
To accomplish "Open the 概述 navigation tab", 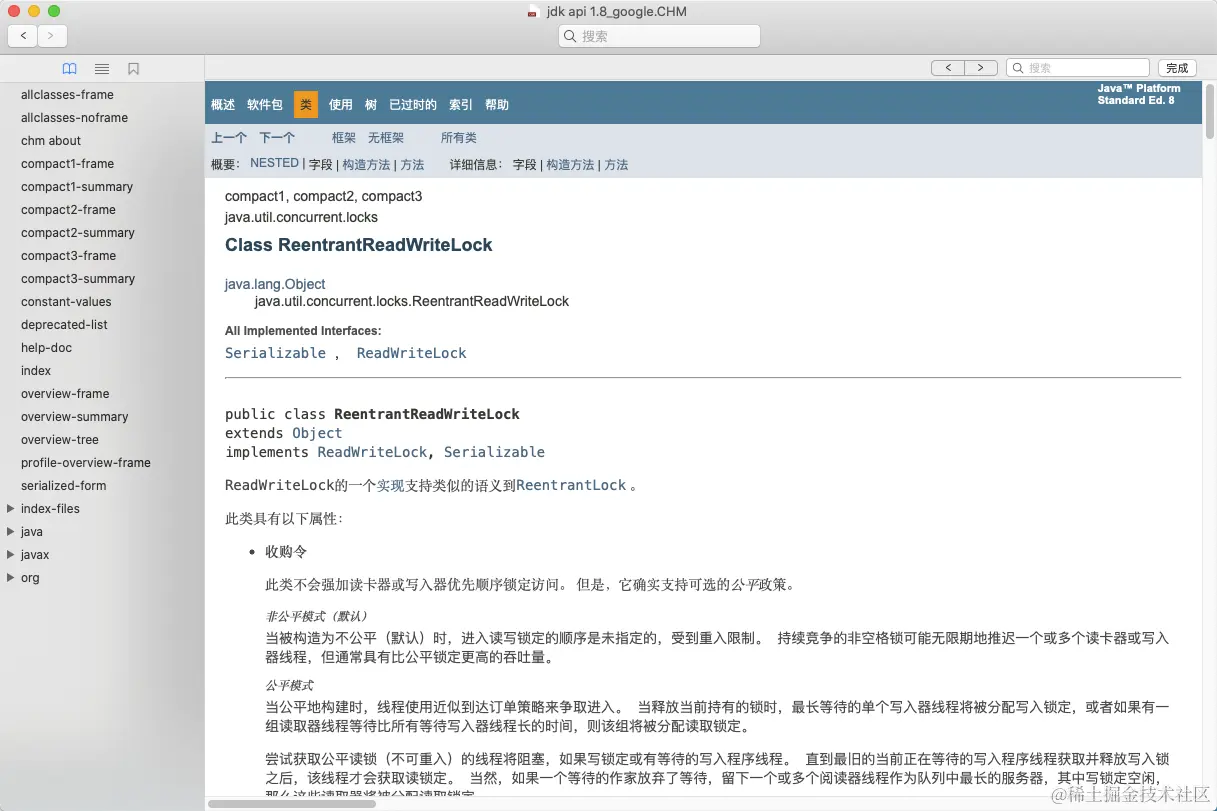I will coord(223,105).
